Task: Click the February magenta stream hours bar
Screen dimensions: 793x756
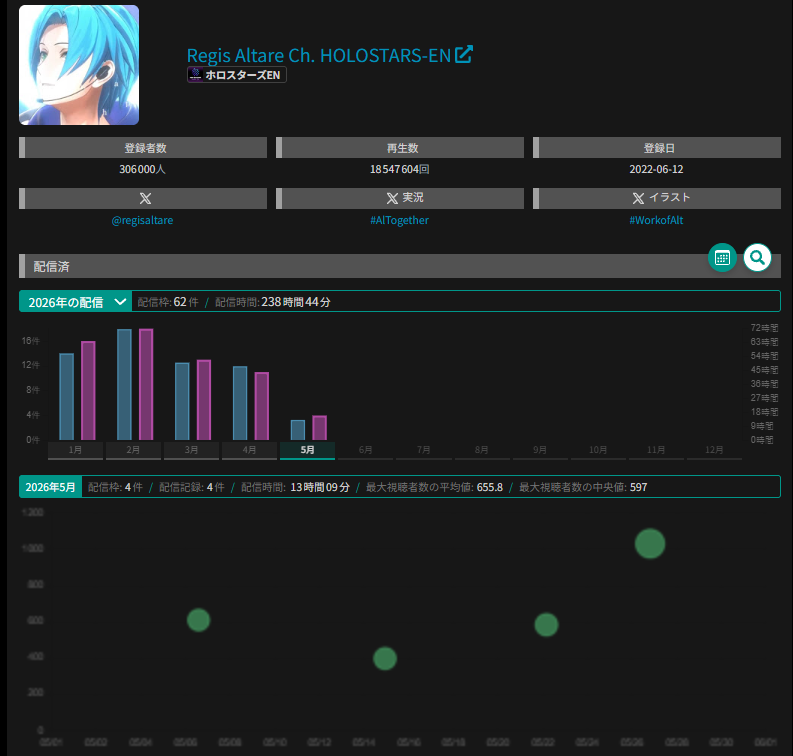Action: click(x=146, y=384)
